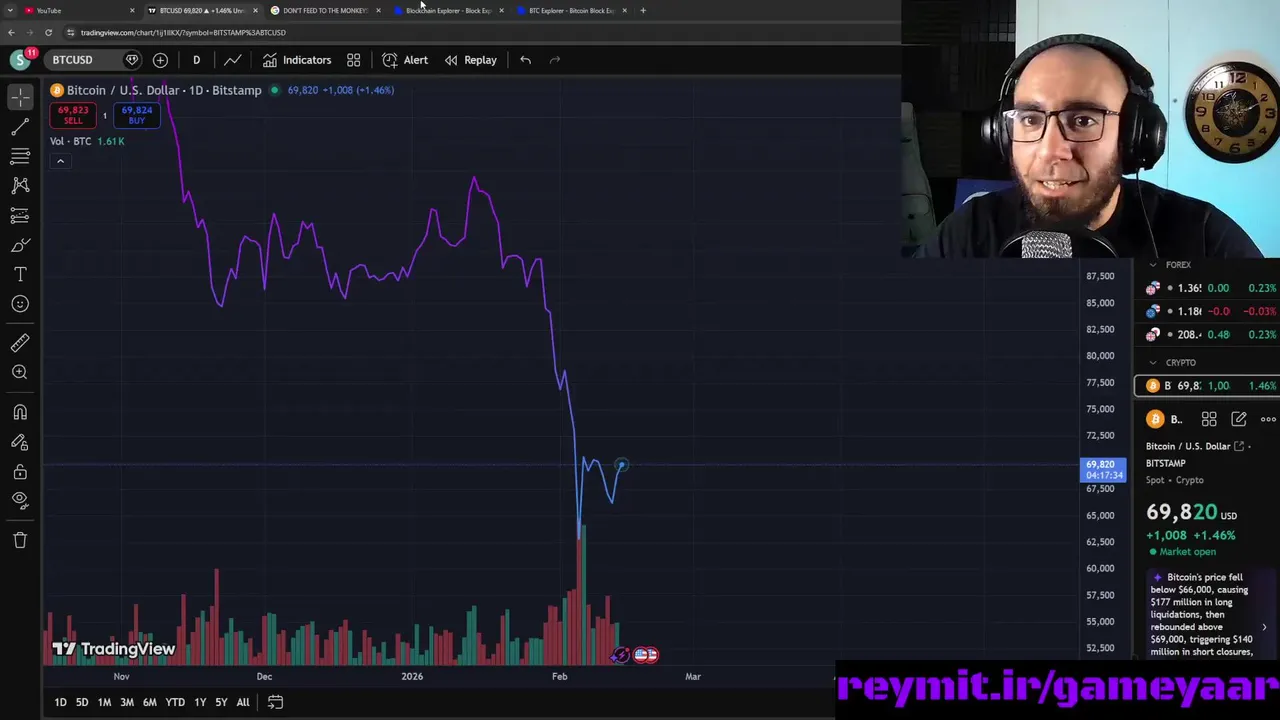This screenshot has width=1280, height=720.
Task: Open the D interval dropdown
Action: pos(196,60)
